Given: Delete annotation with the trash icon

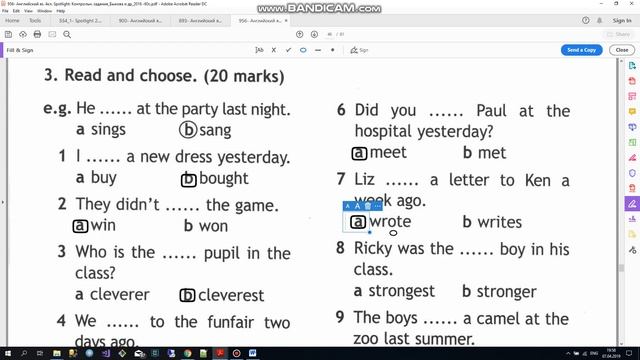Looking at the screenshot, I should (368, 207).
